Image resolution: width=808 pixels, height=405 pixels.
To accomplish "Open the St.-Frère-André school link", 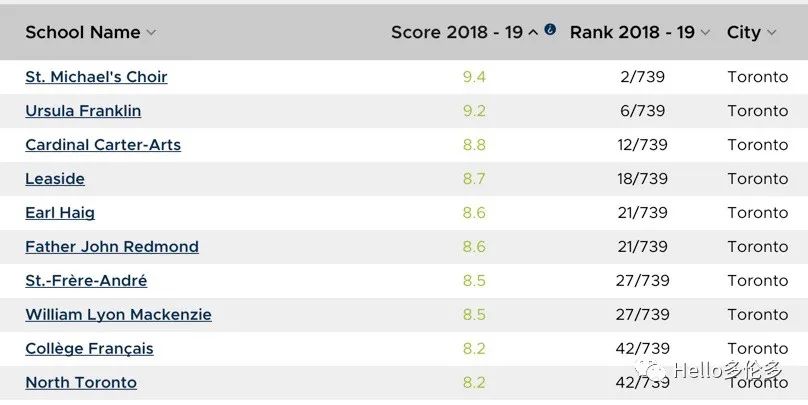I will point(86,281).
